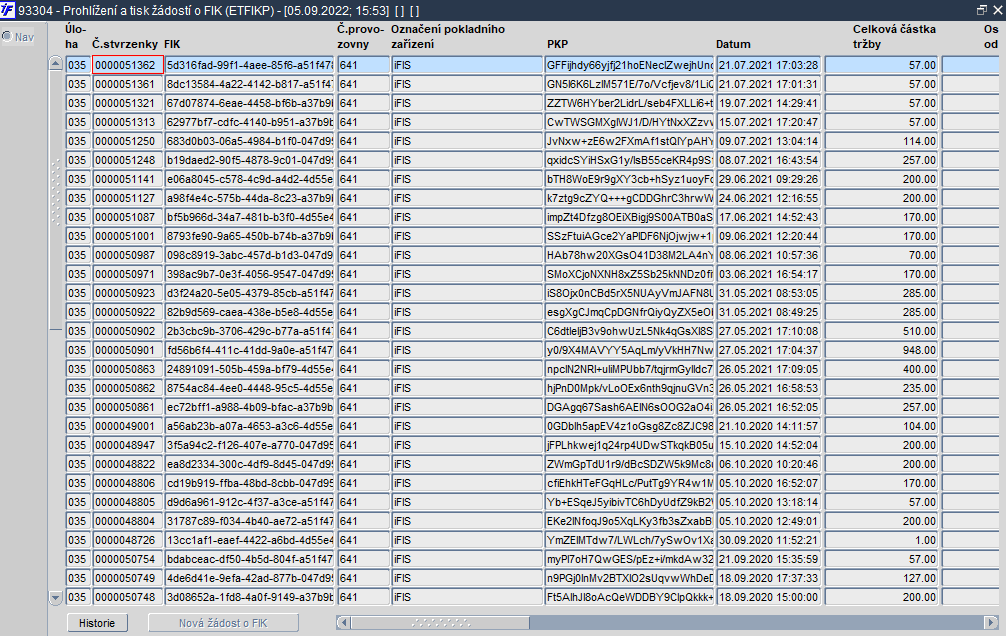Select receipt number 0000051087 cell

128,217
